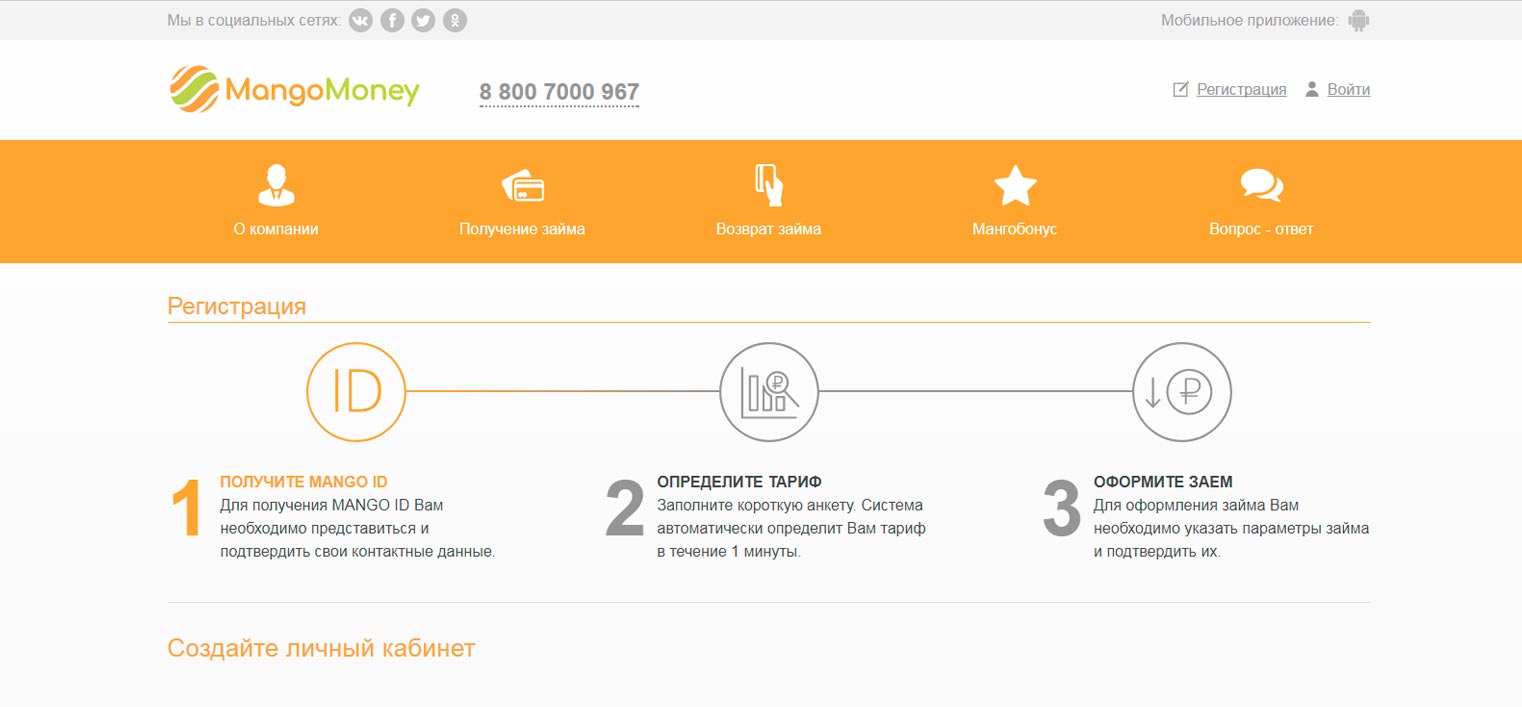This screenshot has width=1522, height=707.
Task: Click text about specifying loan parameters
Action: (1232, 528)
